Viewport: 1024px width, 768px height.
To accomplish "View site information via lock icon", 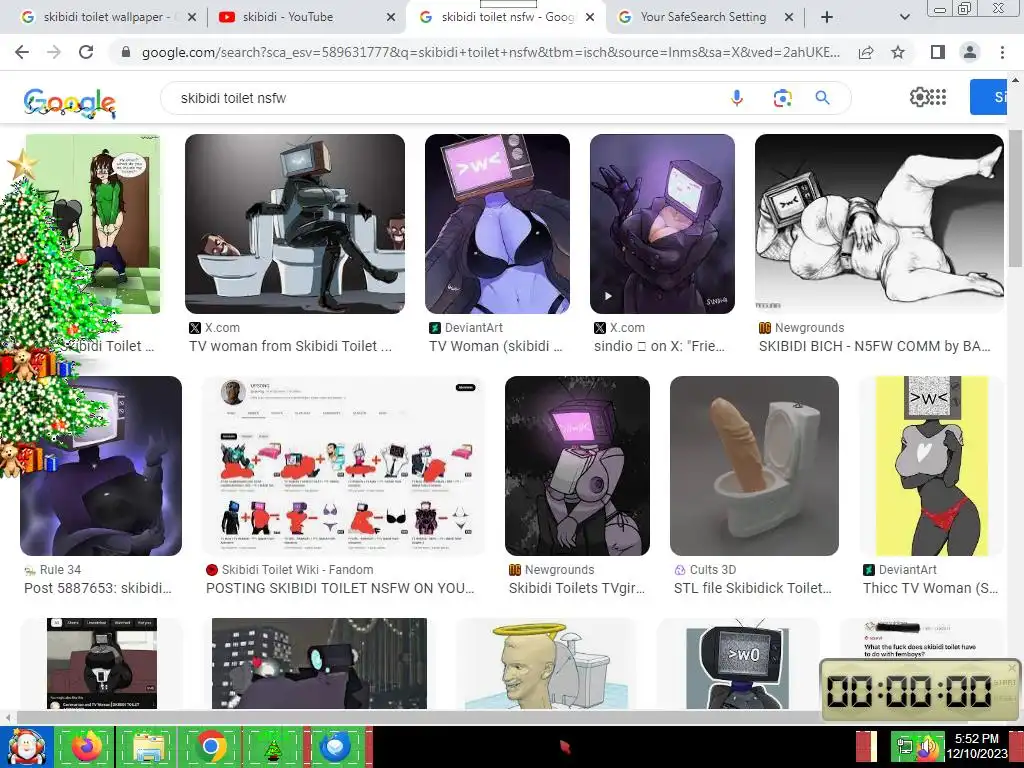I will pyautogui.click(x=126, y=52).
